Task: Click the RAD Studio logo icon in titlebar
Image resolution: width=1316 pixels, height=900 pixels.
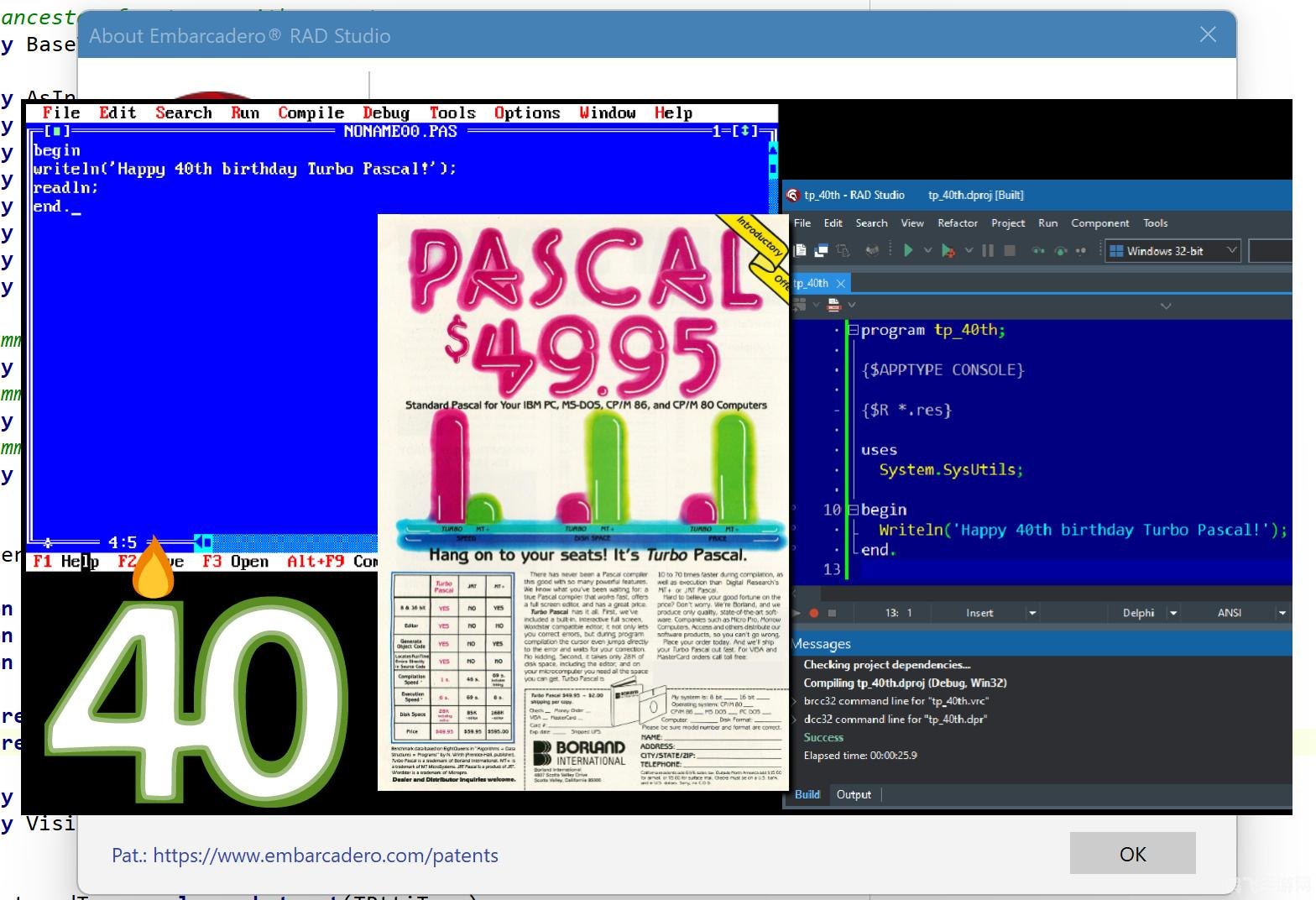Action: point(792,195)
